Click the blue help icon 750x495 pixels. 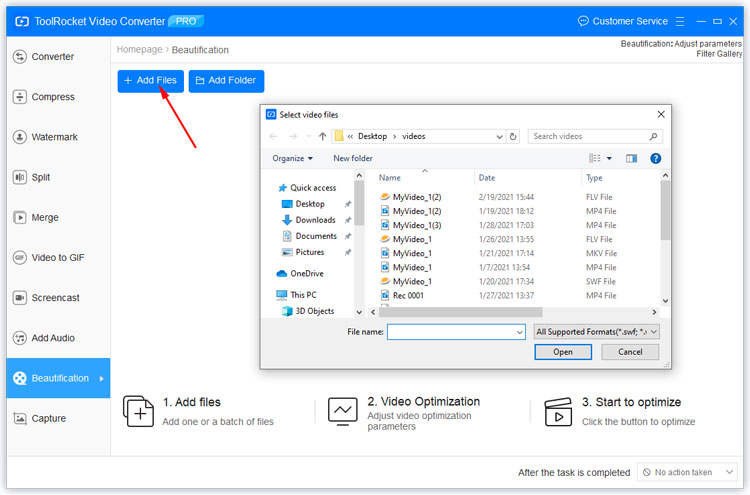(655, 158)
